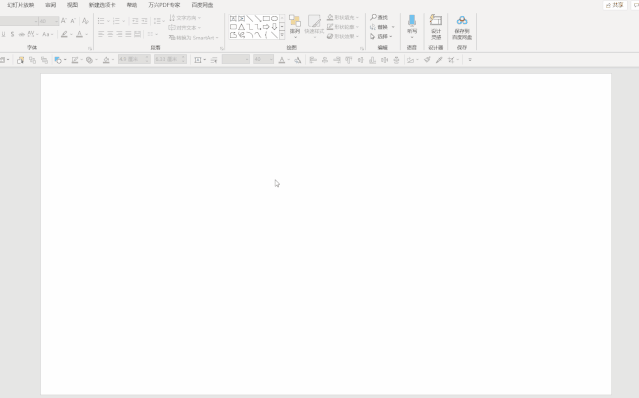Select the oval shape in shapes gallery
This screenshot has height=398, width=639.
(x=274, y=18)
